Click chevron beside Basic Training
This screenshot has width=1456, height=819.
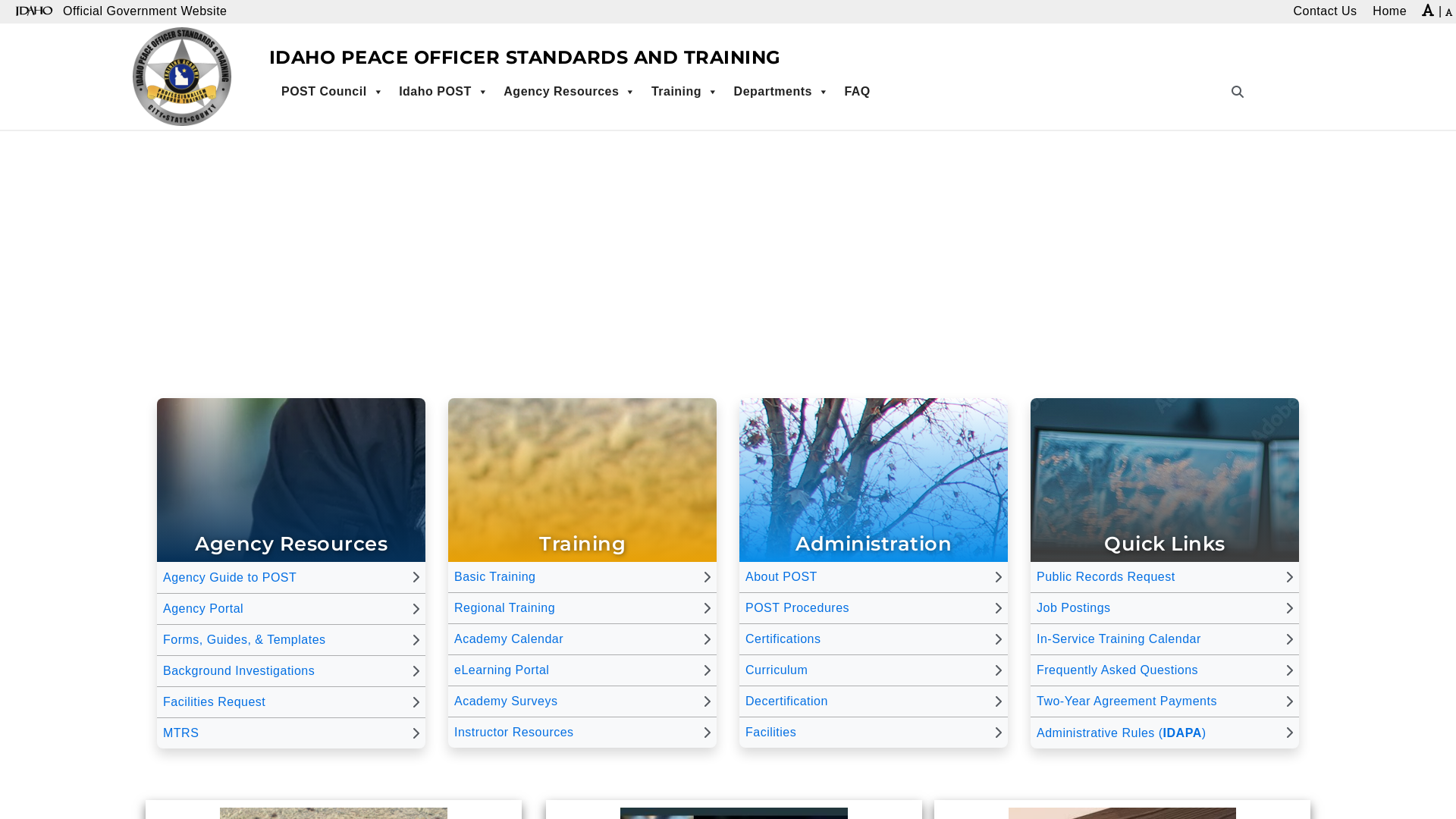click(707, 577)
